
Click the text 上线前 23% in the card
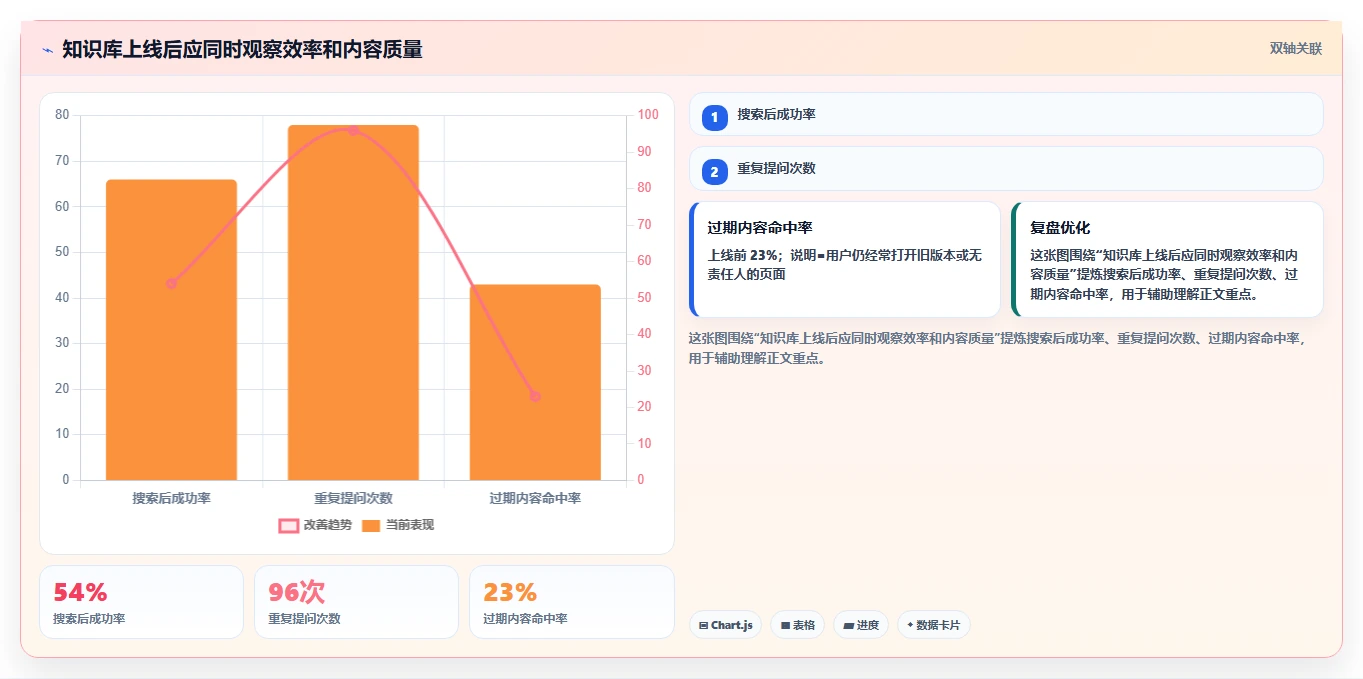[x=743, y=255]
